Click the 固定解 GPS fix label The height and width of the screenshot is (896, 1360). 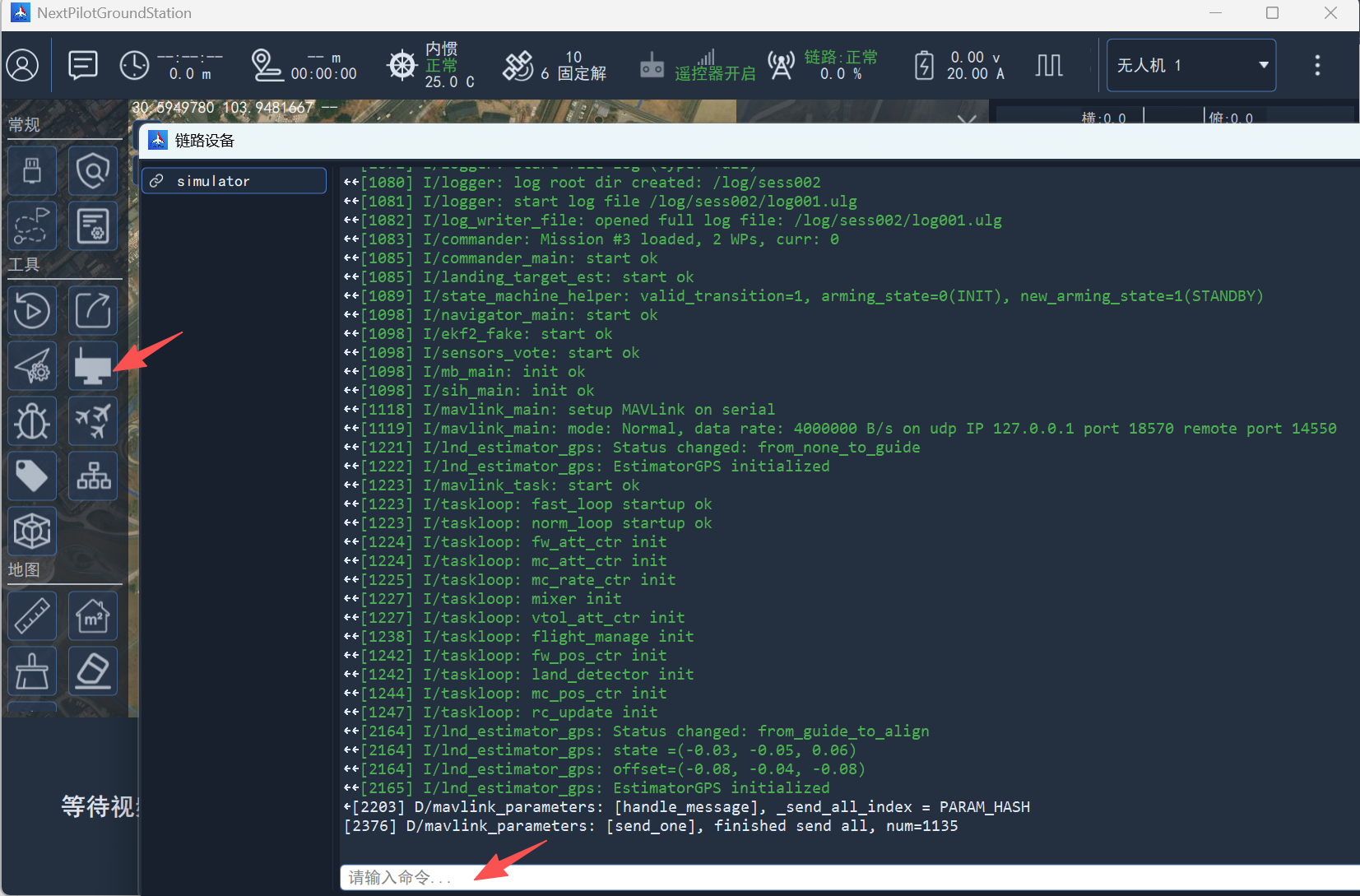(582, 74)
